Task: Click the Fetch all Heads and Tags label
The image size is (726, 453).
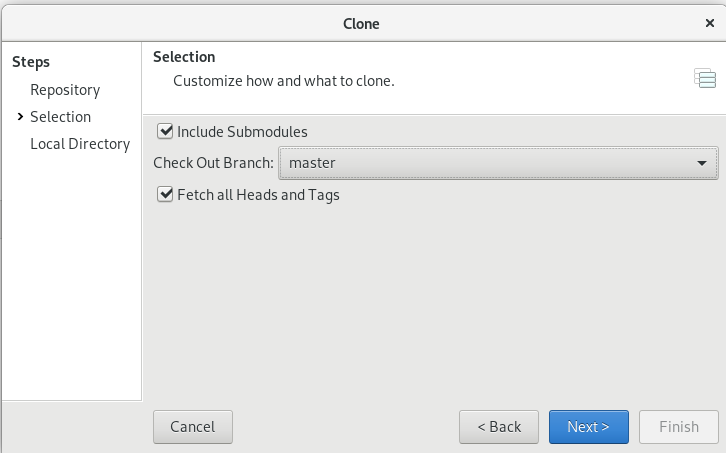Action: pyautogui.click(x=258, y=195)
